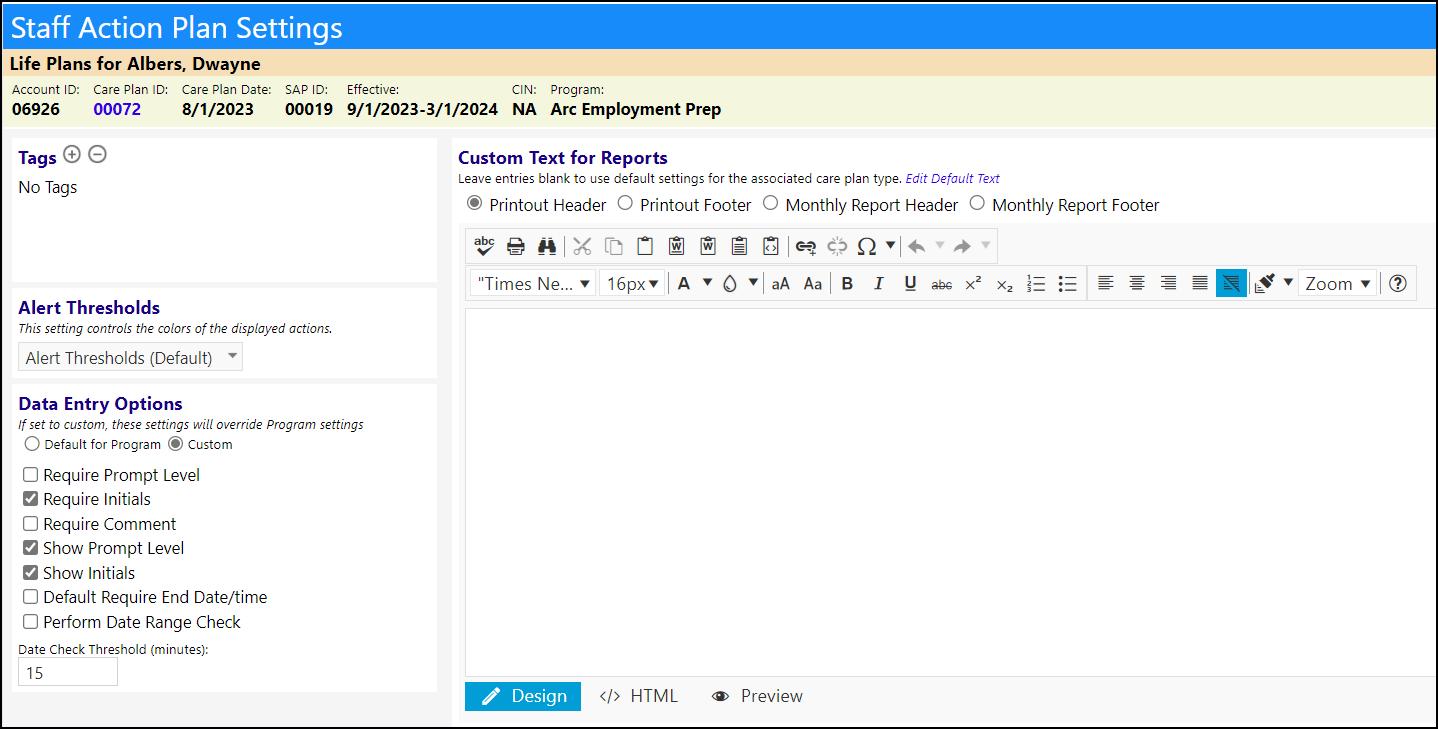Click the highlighted remove alignment icon
The image size is (1438, 729).
coord(1232,284)
